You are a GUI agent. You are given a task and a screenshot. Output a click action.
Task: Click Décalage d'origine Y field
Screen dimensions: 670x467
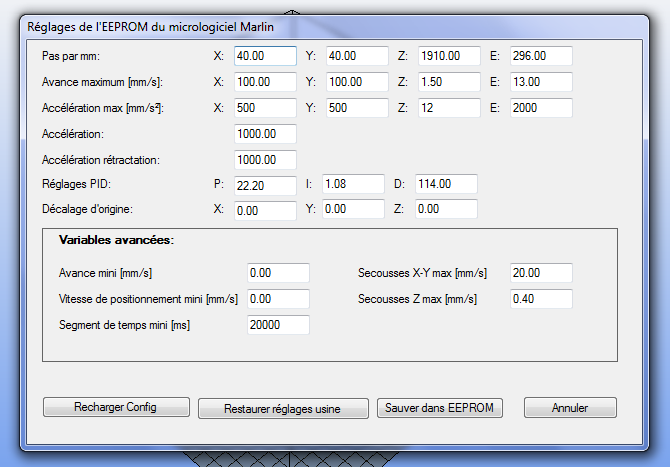(x=353, y=209)
